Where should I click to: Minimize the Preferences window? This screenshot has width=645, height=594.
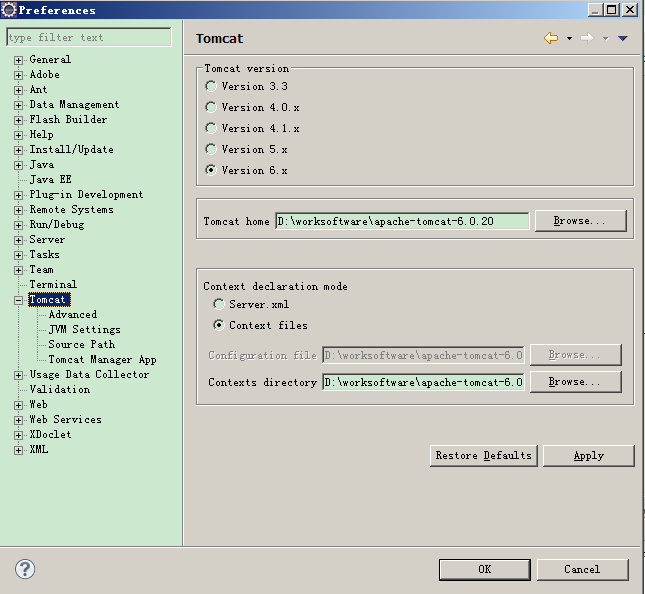click(595, 9)
